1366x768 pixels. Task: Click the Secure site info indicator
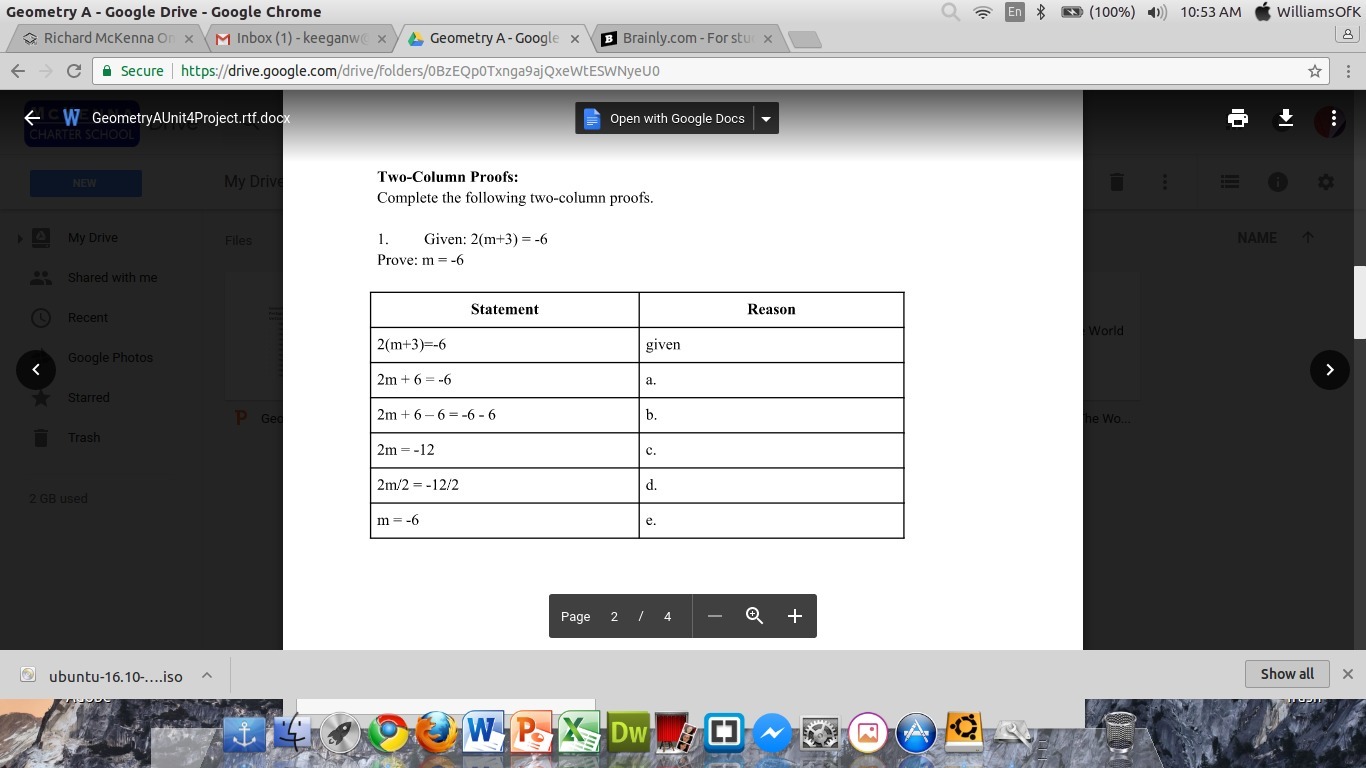[132, 71]
